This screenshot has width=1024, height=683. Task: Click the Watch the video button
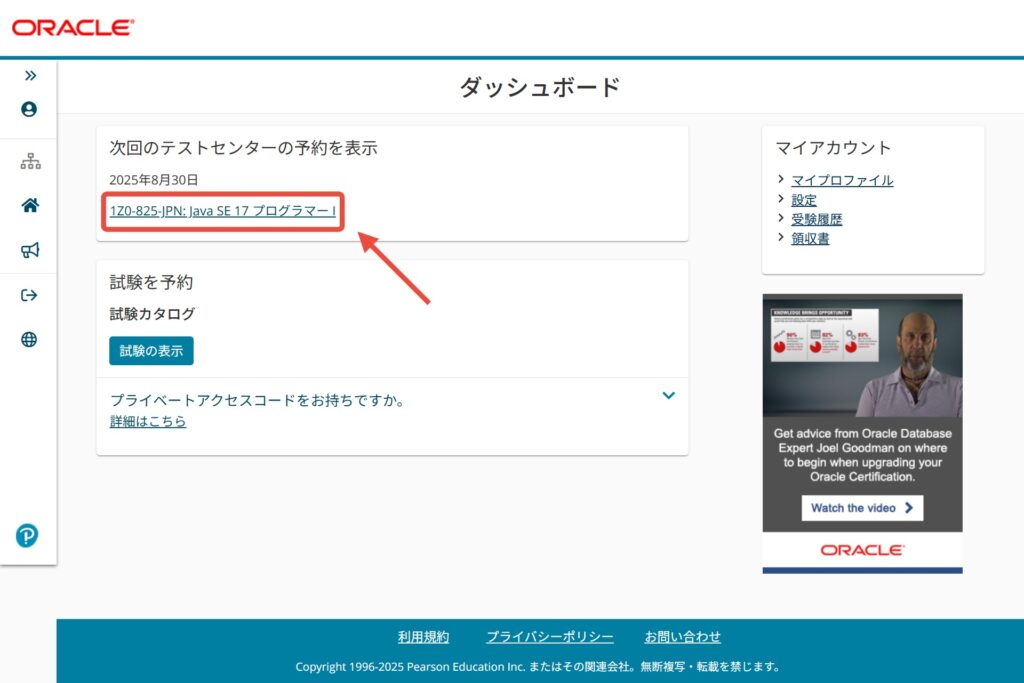[x=862, y=508]
